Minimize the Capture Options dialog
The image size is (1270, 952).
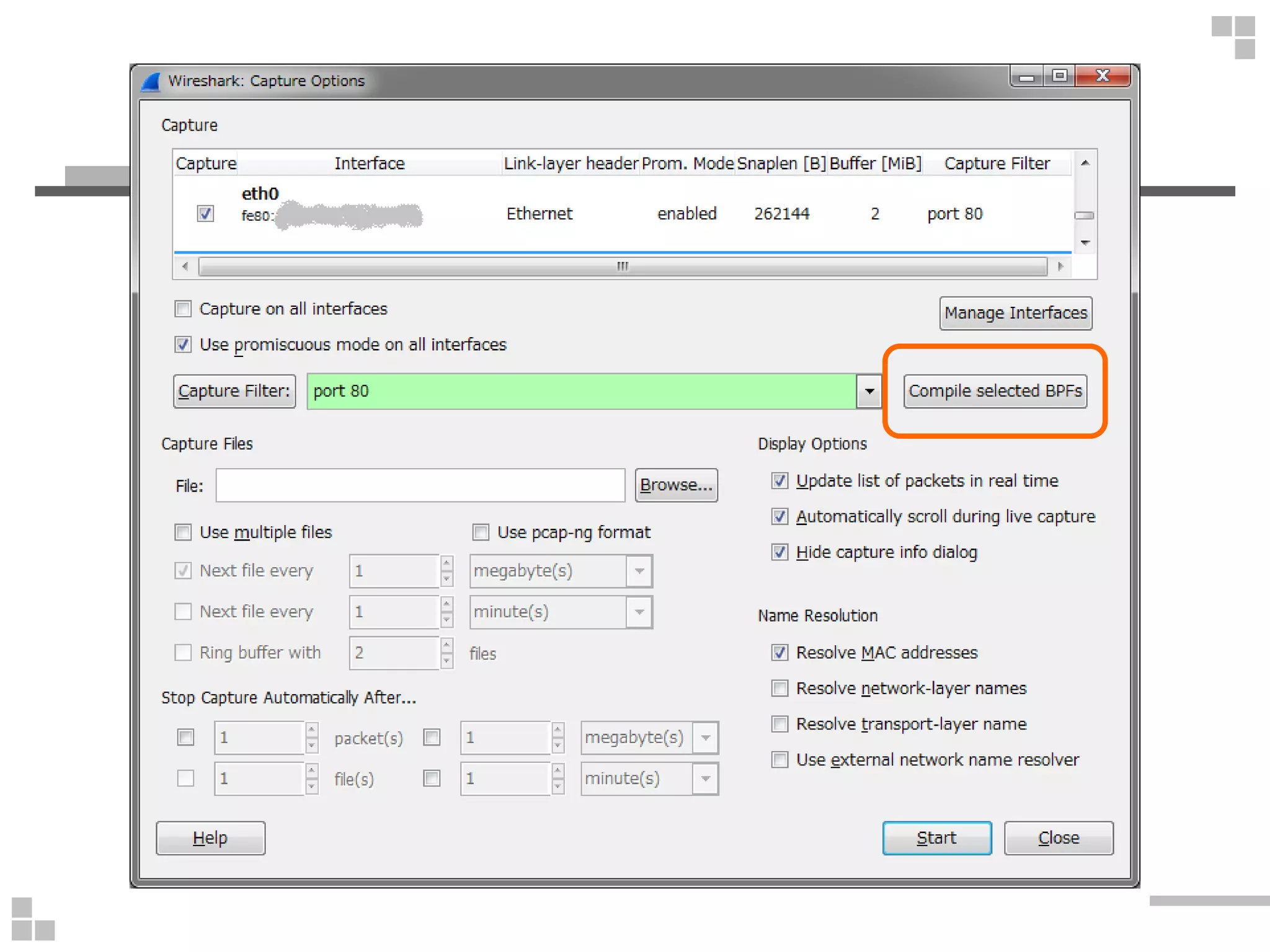click(x=1027, y=77)
